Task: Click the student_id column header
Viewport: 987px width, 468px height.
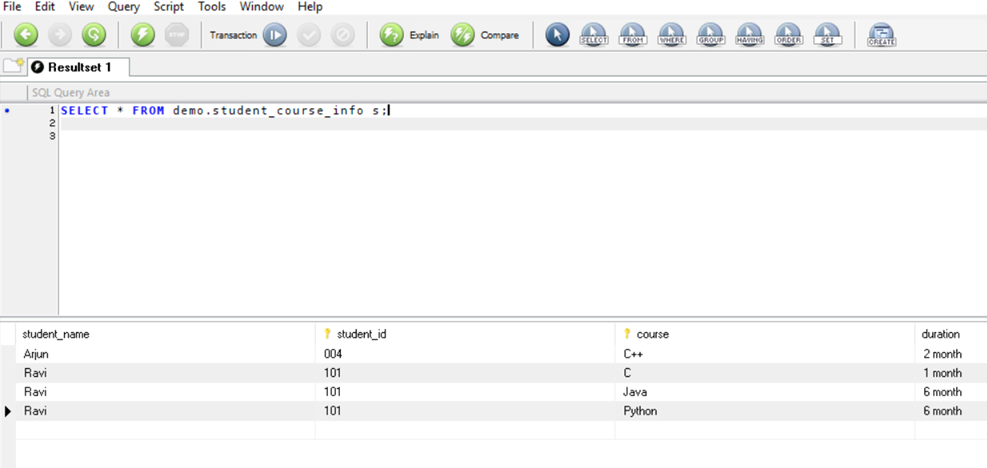Action: tap(355, 334)
